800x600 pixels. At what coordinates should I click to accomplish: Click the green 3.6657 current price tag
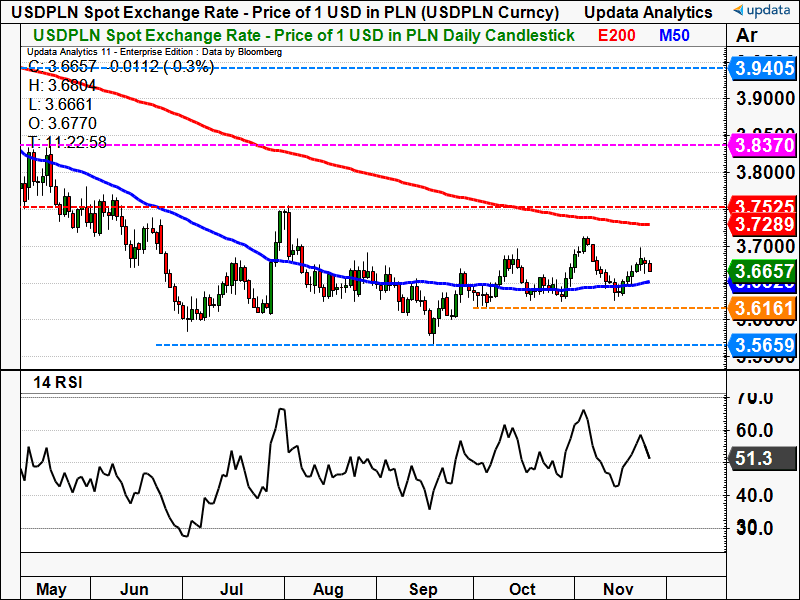coord(762,271)
